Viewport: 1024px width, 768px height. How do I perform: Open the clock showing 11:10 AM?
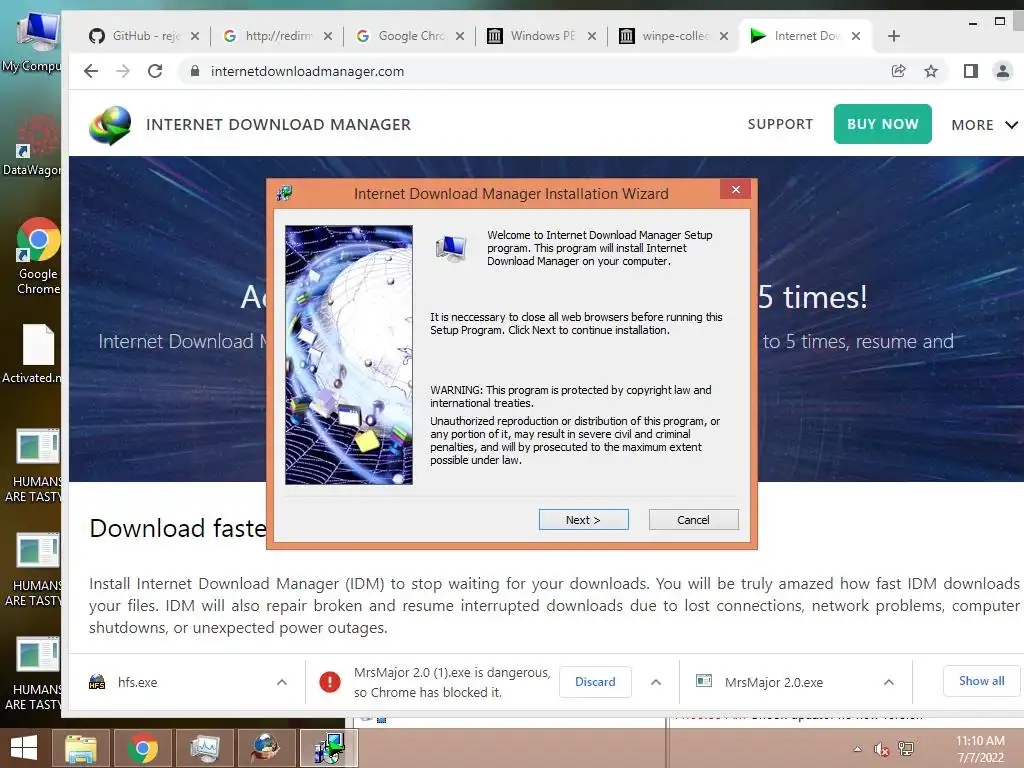click(x=980, y=748)
